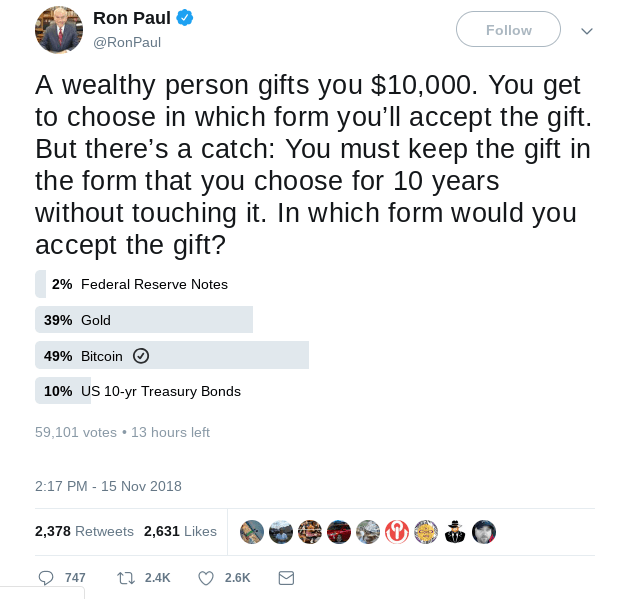Image resolution: width=631 pixels, height=599 pixels.
Task: Click the first liker avatar thumbnail
Action: (252, 532)
